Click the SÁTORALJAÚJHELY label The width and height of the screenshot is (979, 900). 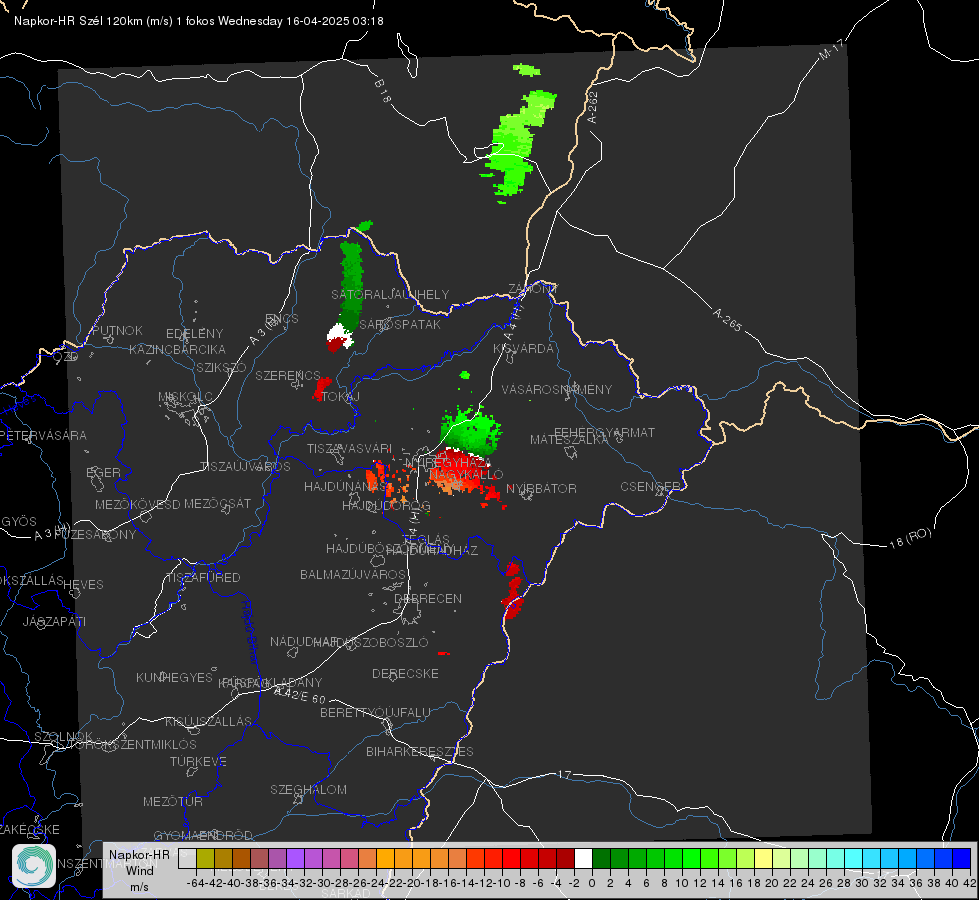tap(390, 294)
